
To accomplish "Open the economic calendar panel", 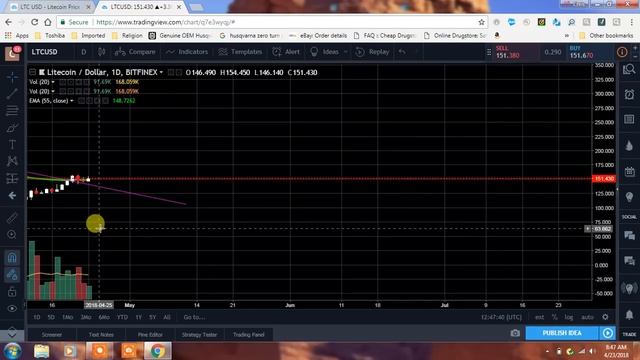I will click(x=629, y=171).
